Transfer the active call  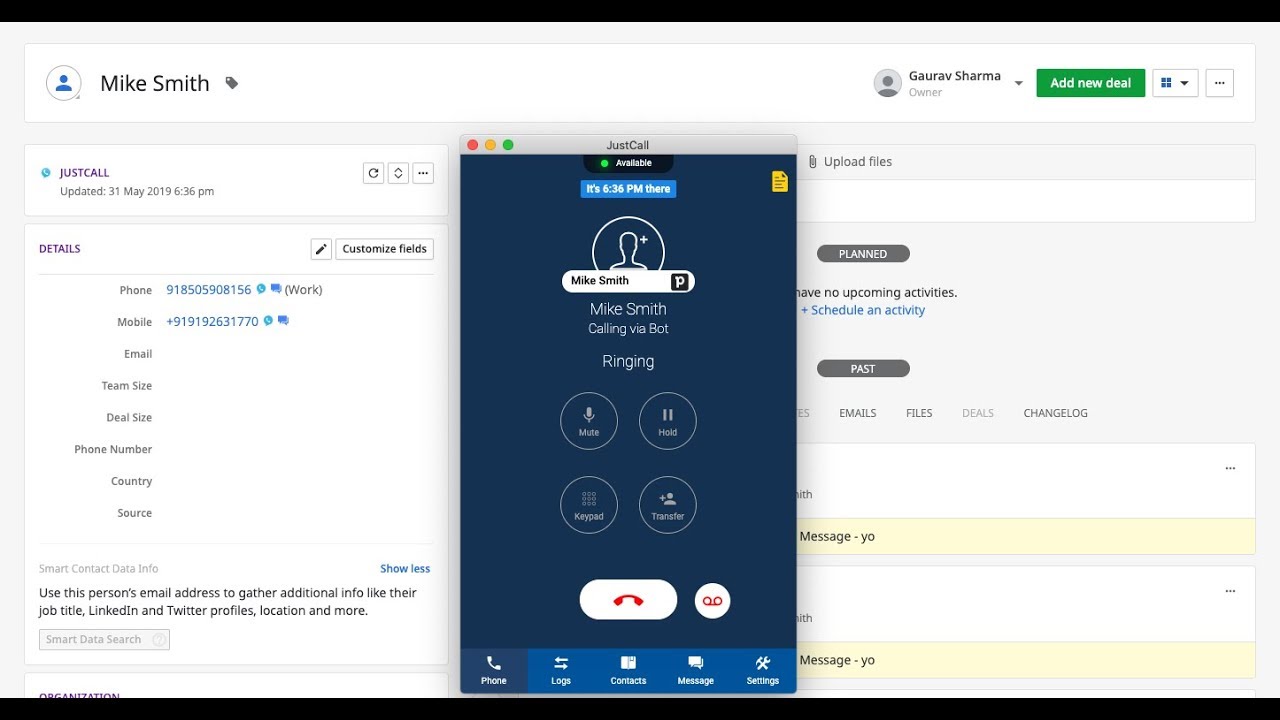(x=667, y=505)
